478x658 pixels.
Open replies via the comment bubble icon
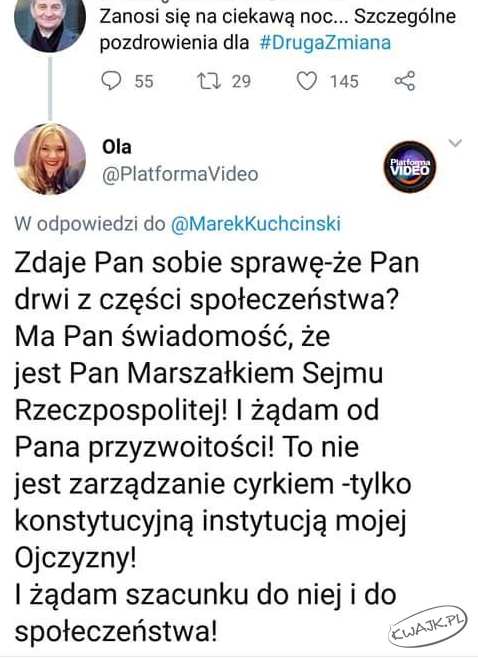click(111, 81)
